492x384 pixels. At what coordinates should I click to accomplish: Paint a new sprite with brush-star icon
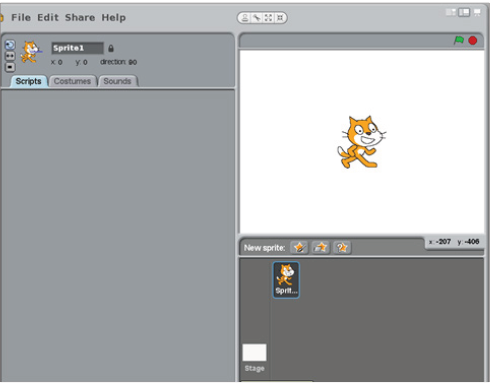tap(299, 248)
